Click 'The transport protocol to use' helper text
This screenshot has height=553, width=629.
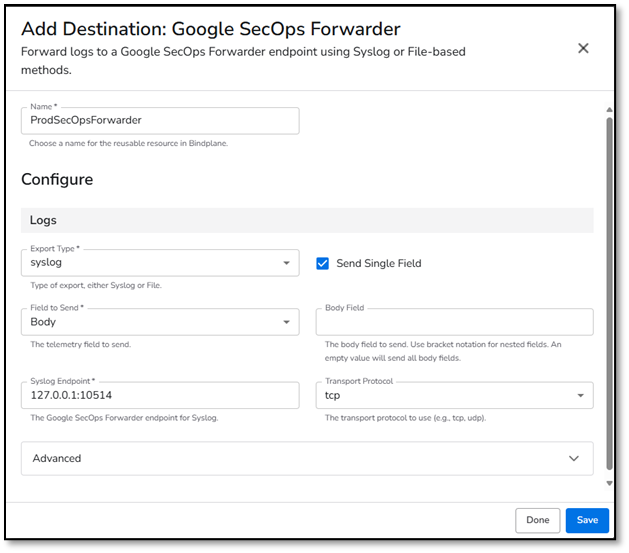point(406,418)
